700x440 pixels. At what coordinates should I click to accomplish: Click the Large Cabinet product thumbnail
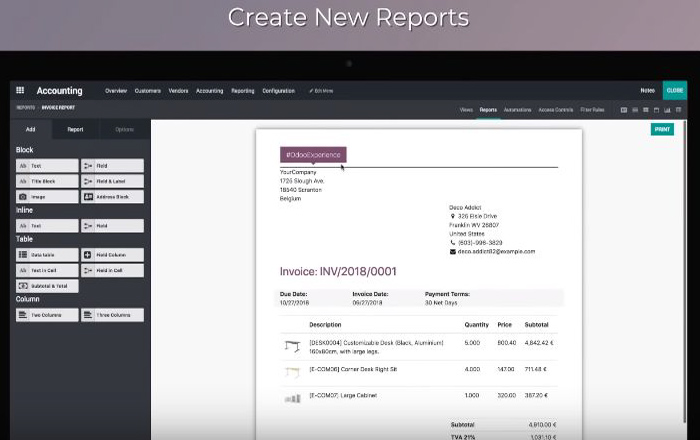pos(292,398)
